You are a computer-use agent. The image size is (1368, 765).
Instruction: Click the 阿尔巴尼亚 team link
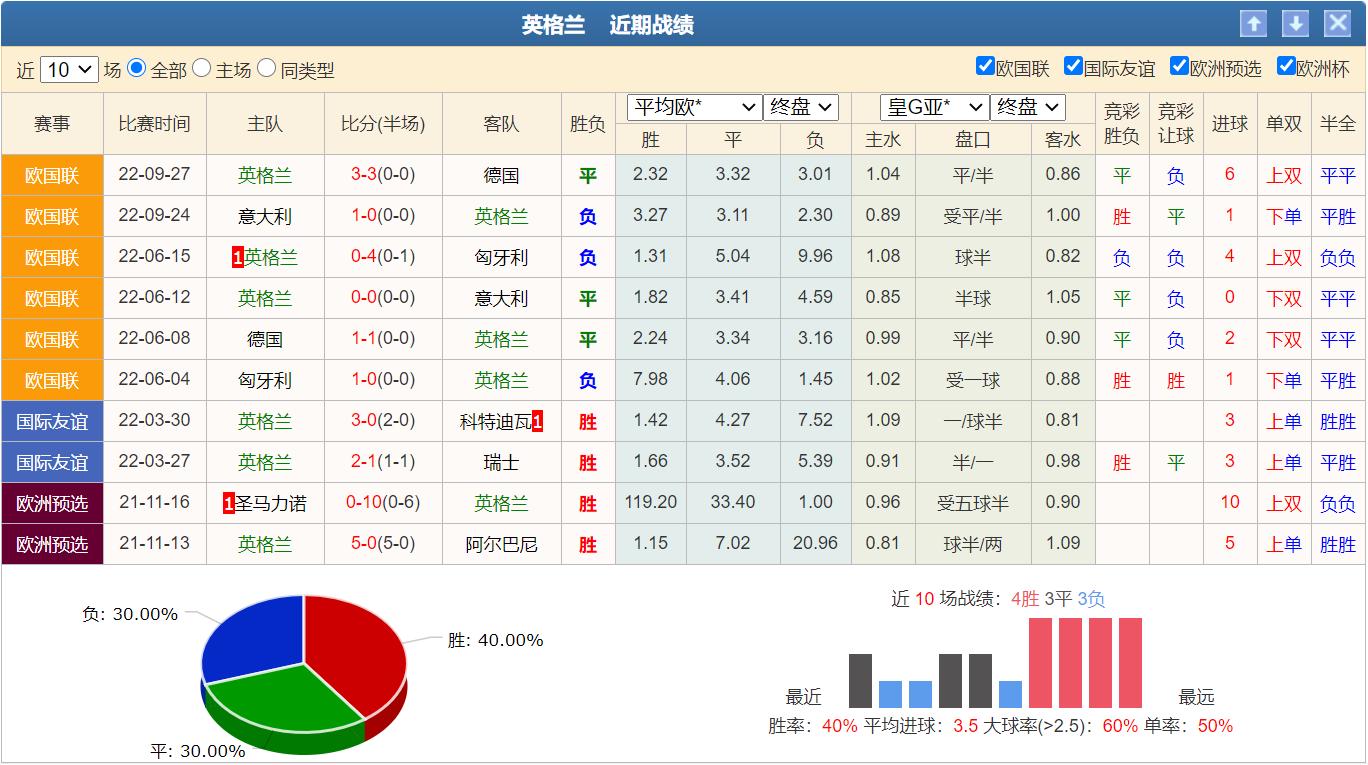(x=502, y=544)
